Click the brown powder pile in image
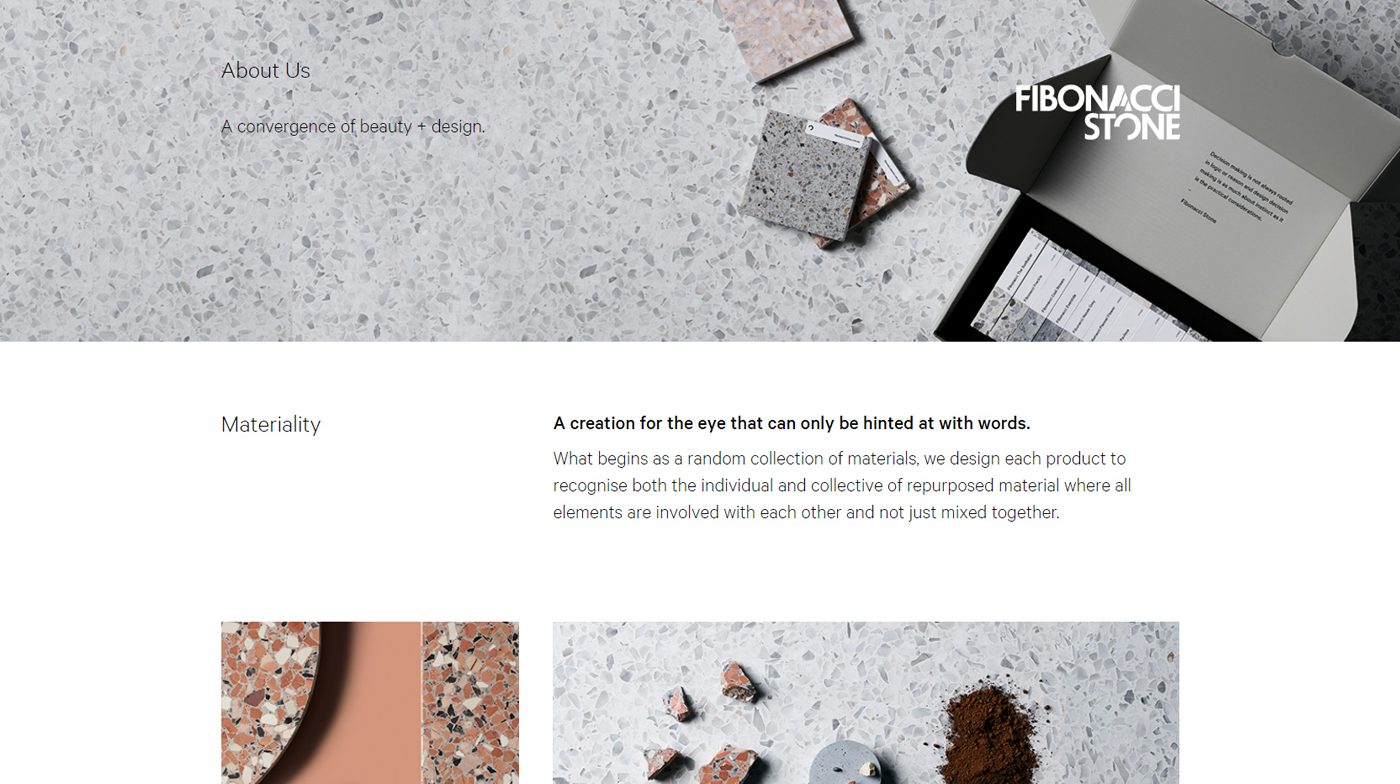 (x=990, y=734)
